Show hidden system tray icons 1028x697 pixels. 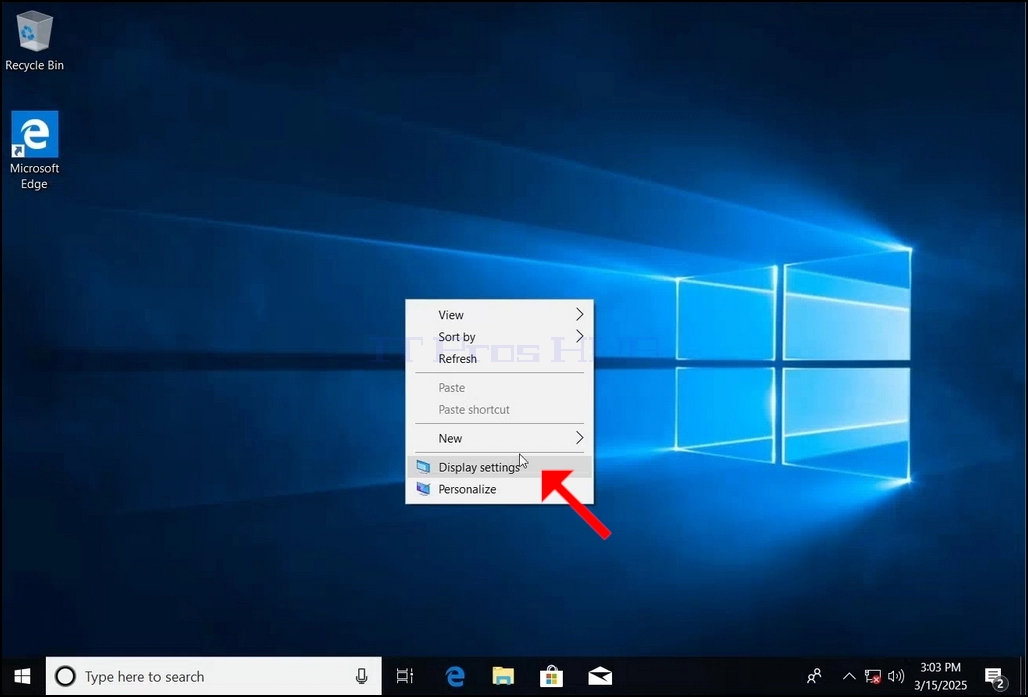click(x=848, y=676)
